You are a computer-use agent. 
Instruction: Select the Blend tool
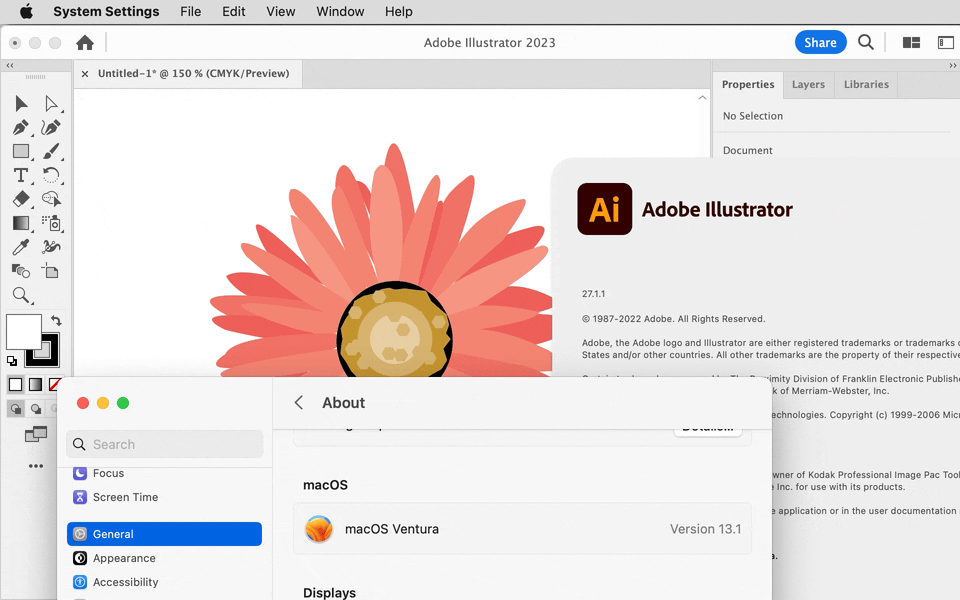(x=21, y=271)
